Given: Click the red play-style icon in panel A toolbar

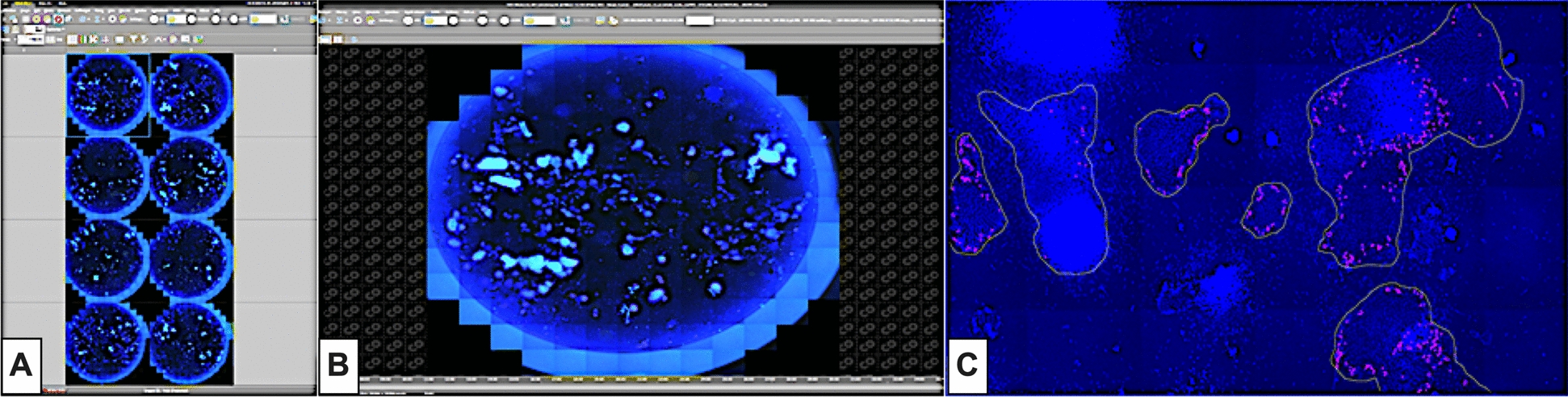Looking at the screenshot, I should pos(58,19).
